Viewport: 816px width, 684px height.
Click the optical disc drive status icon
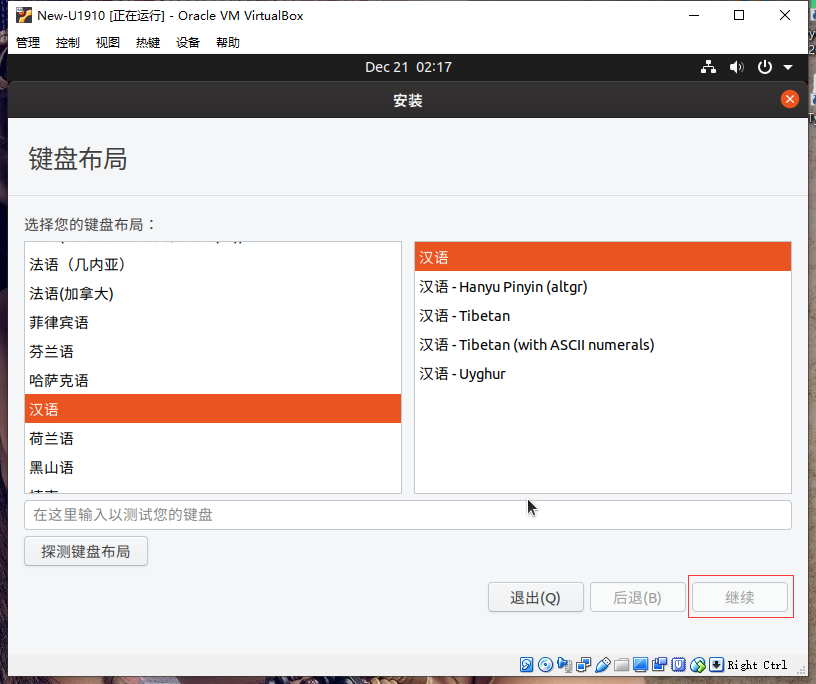tap(545, 665)
